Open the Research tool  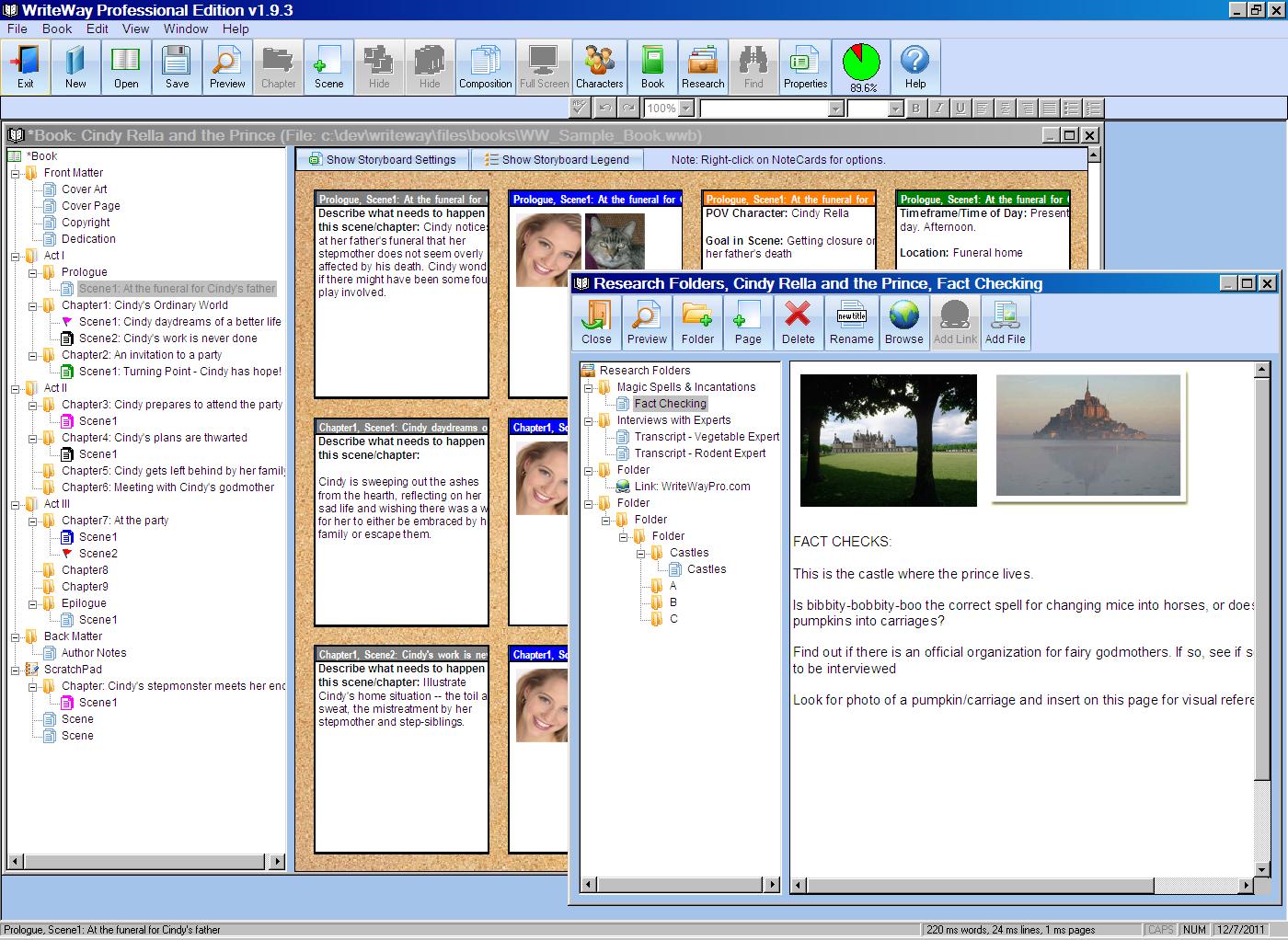(703, 65)
